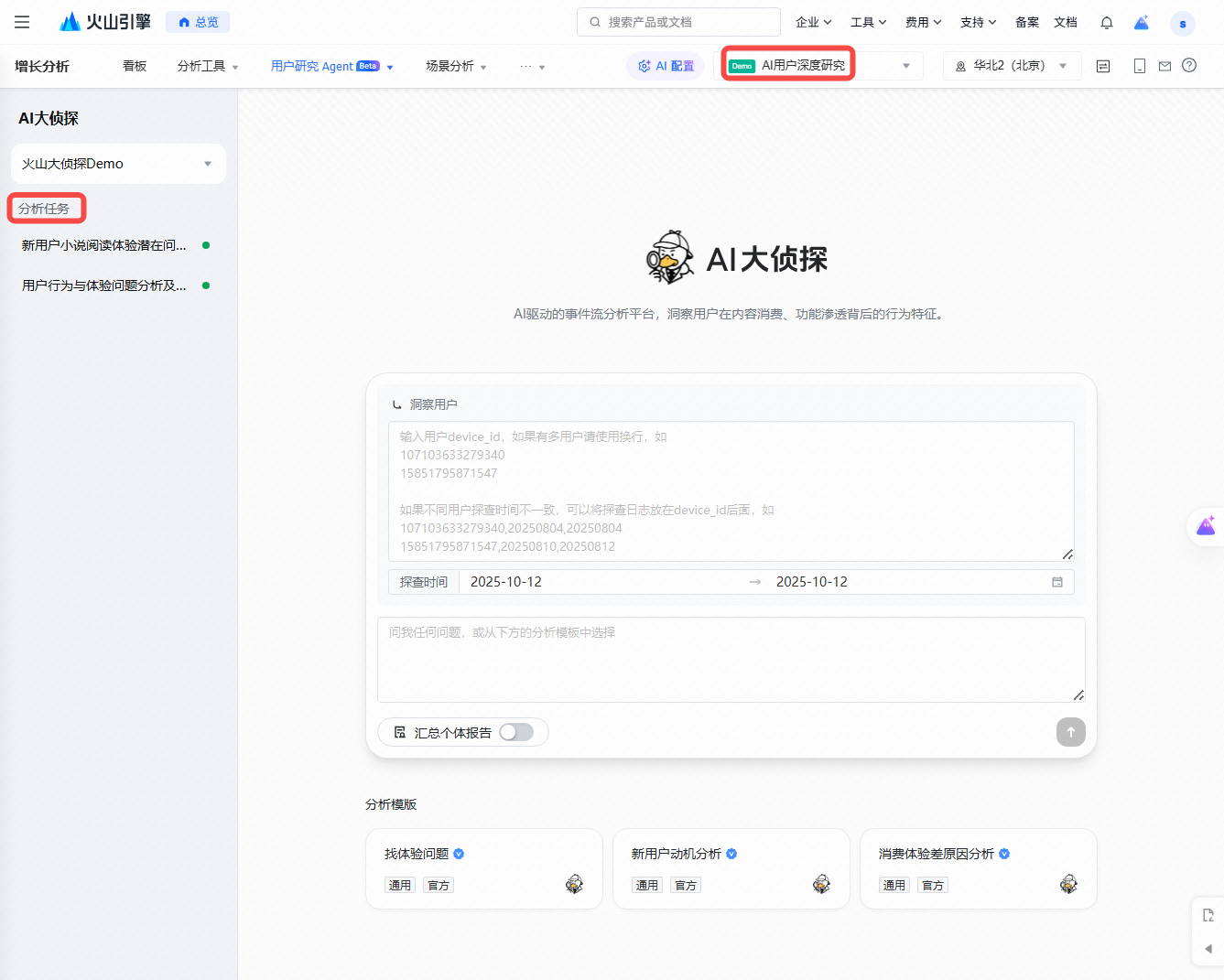Screen dimensions: 1224x980
Task: Click the 分析模版 section heading
Action: pos(391,804)
